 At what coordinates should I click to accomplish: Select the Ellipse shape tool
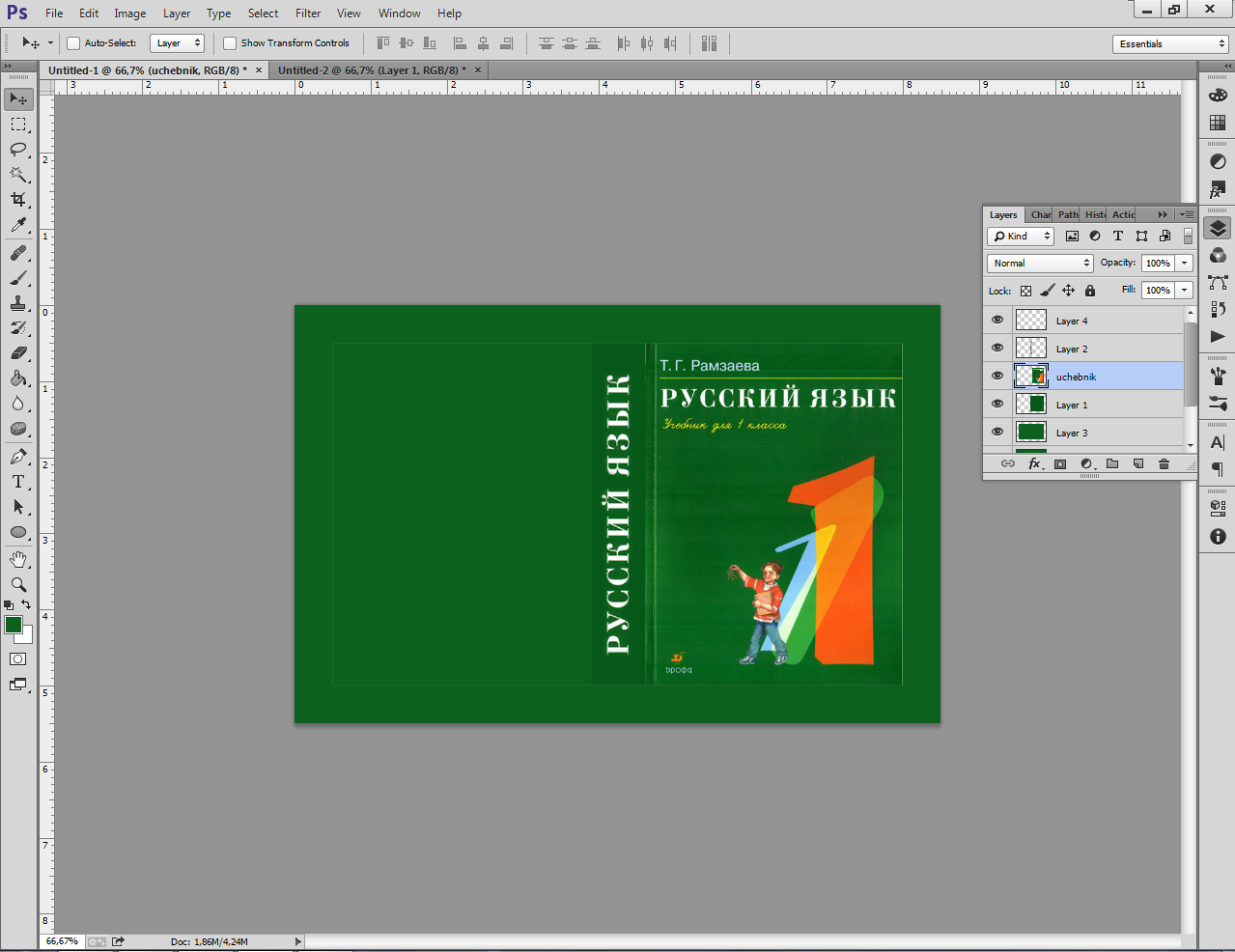pos(18,532)
